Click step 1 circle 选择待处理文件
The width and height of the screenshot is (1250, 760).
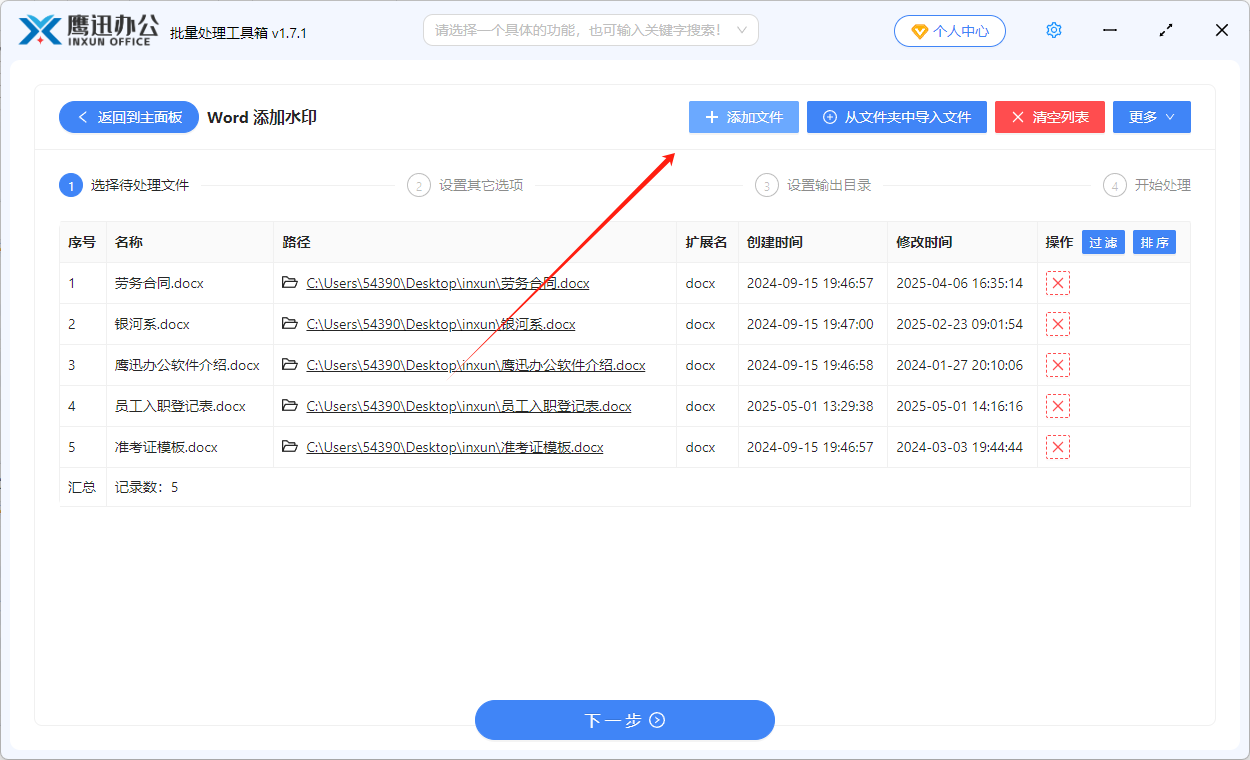(70, 185)
